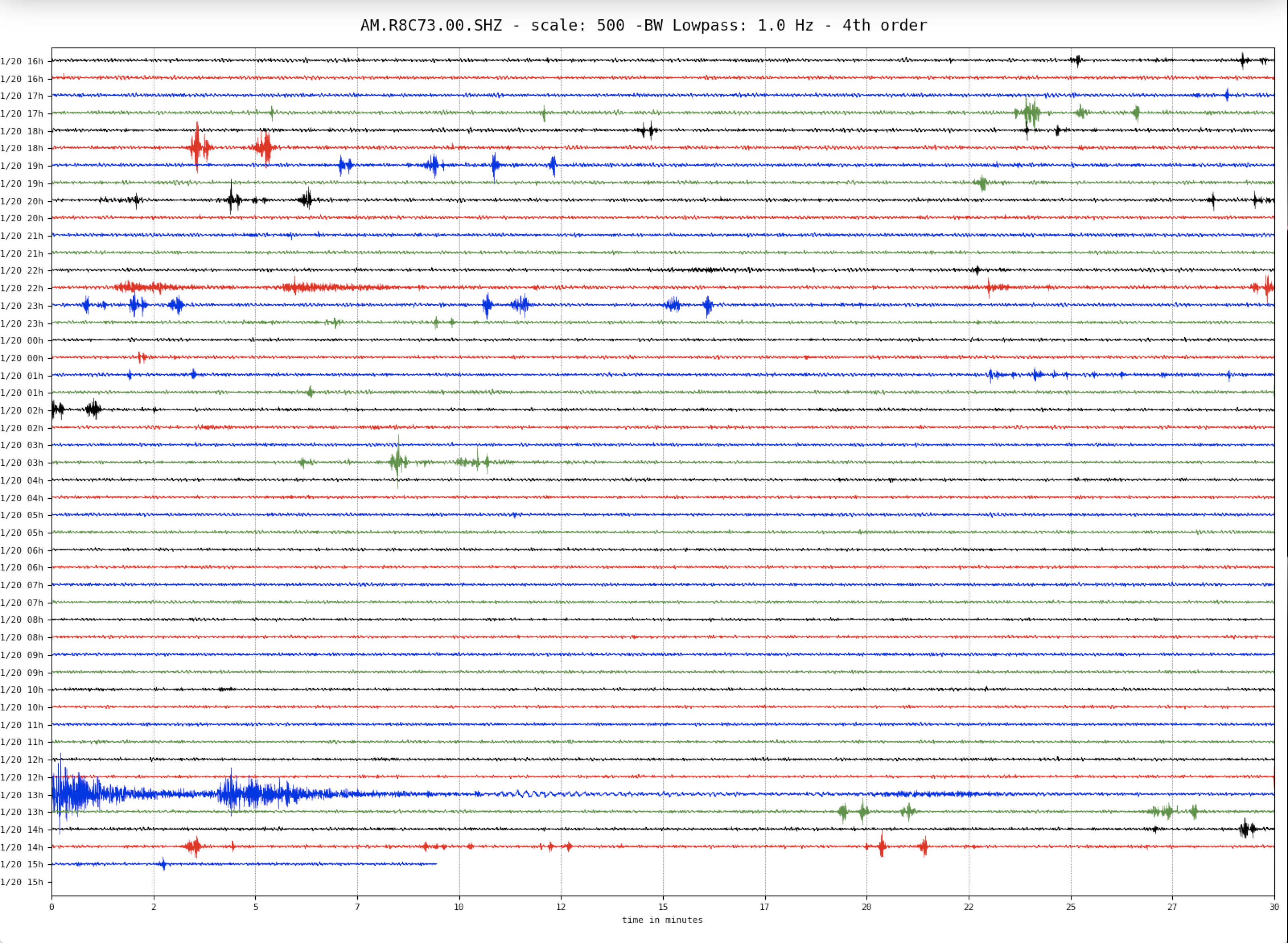Viewport: 1288px width, 943px height.
Task: Click the '1/20 12h' label of the red trace
Action: pos(22,778)
